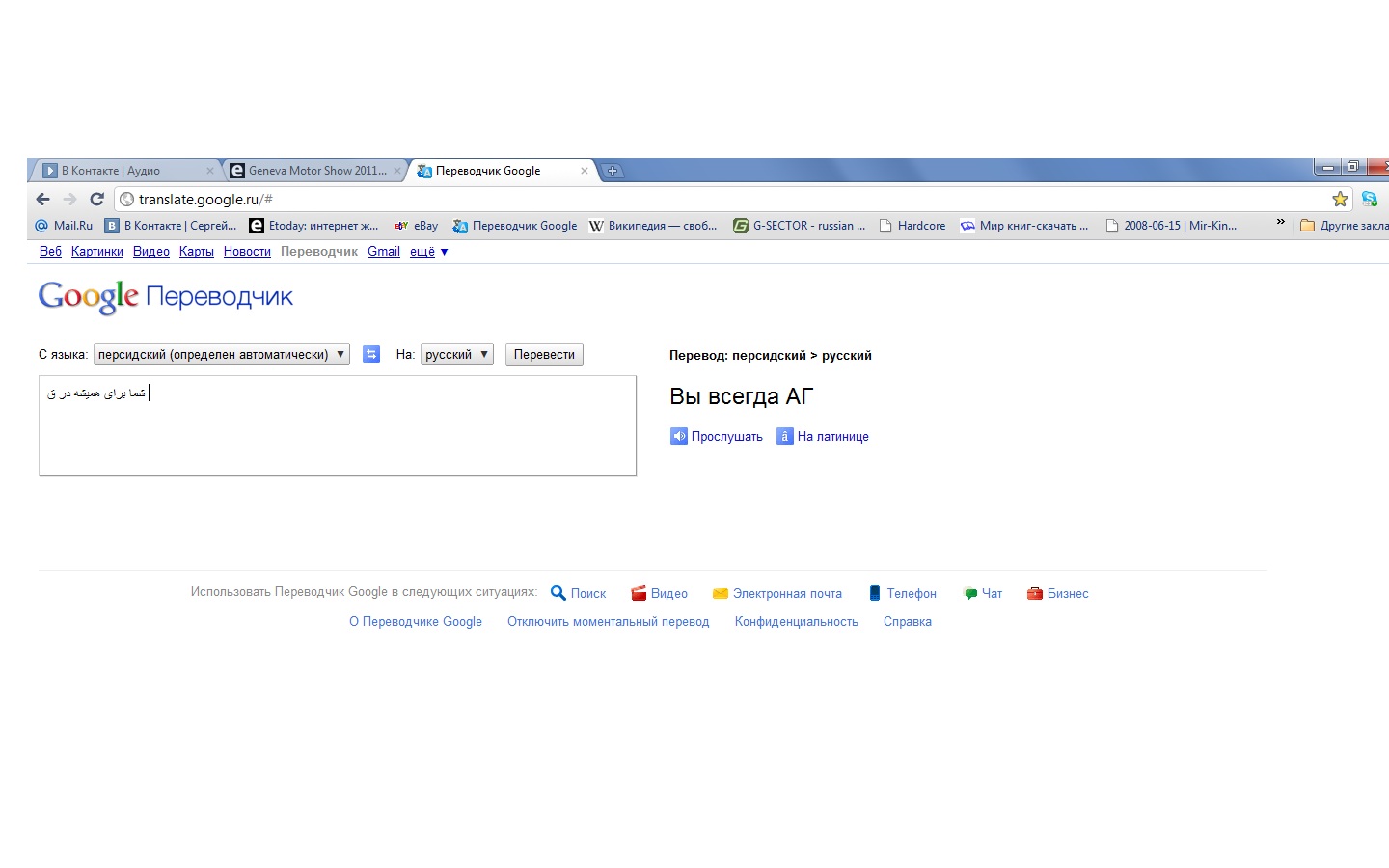Viewport: 1389px width, 868px height.
Task: Show translation На латинице
Action: tap(823, 436)
